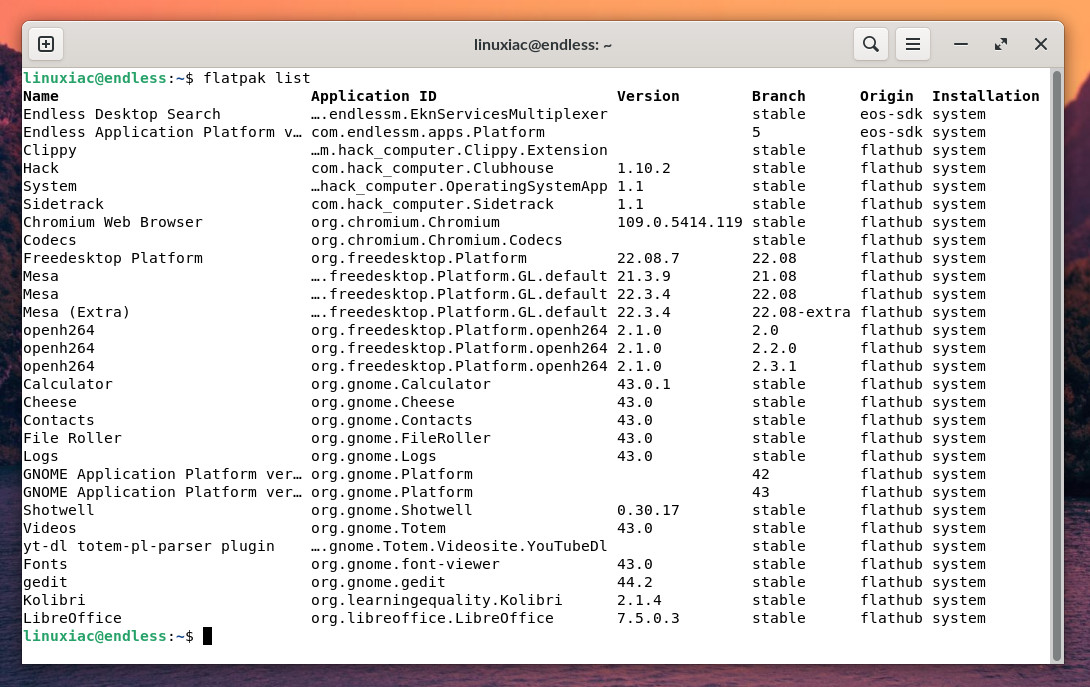Click the 'Origin' column header
1090x687 pixels.
click(x=886, y=96)
